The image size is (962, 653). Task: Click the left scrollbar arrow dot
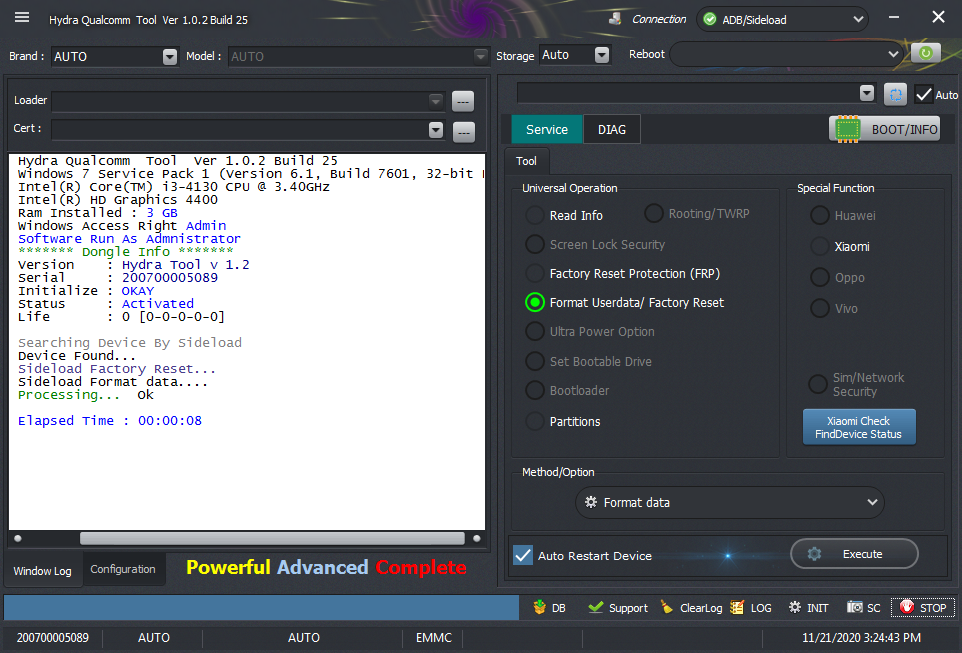click(18, 538)
